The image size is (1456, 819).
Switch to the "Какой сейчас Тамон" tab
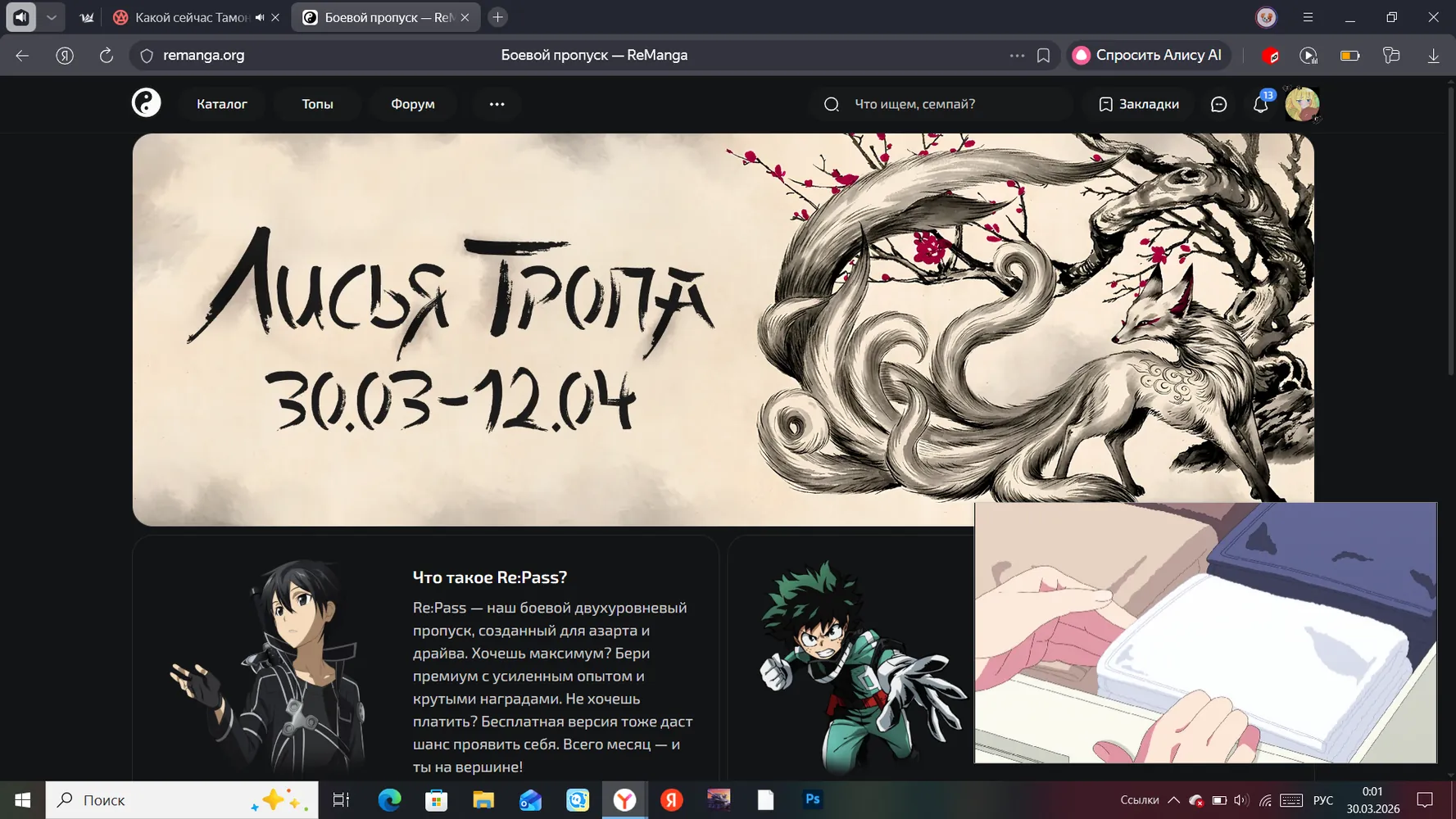(193, 17)
